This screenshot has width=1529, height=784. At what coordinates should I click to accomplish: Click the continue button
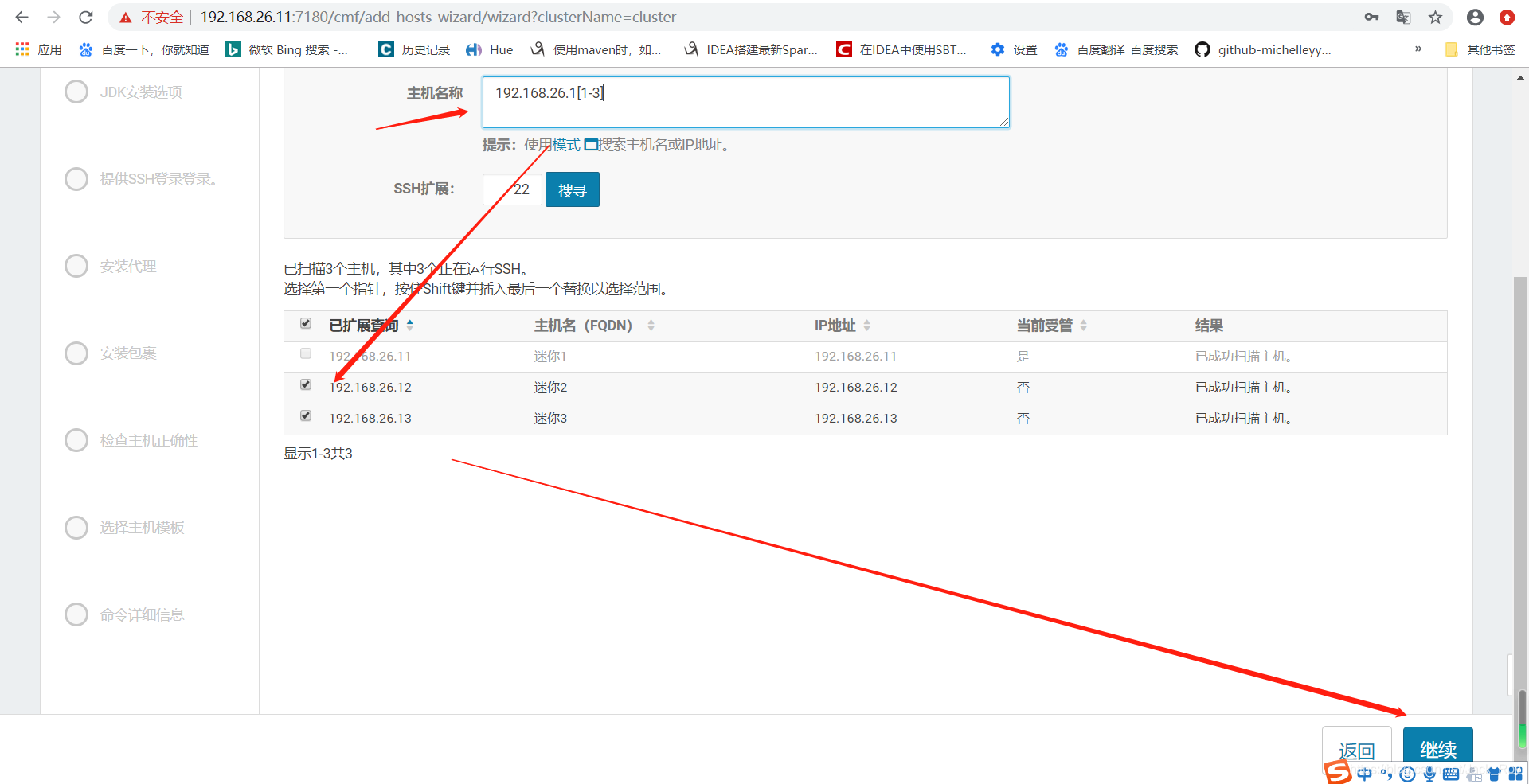tap(1437, 749)
